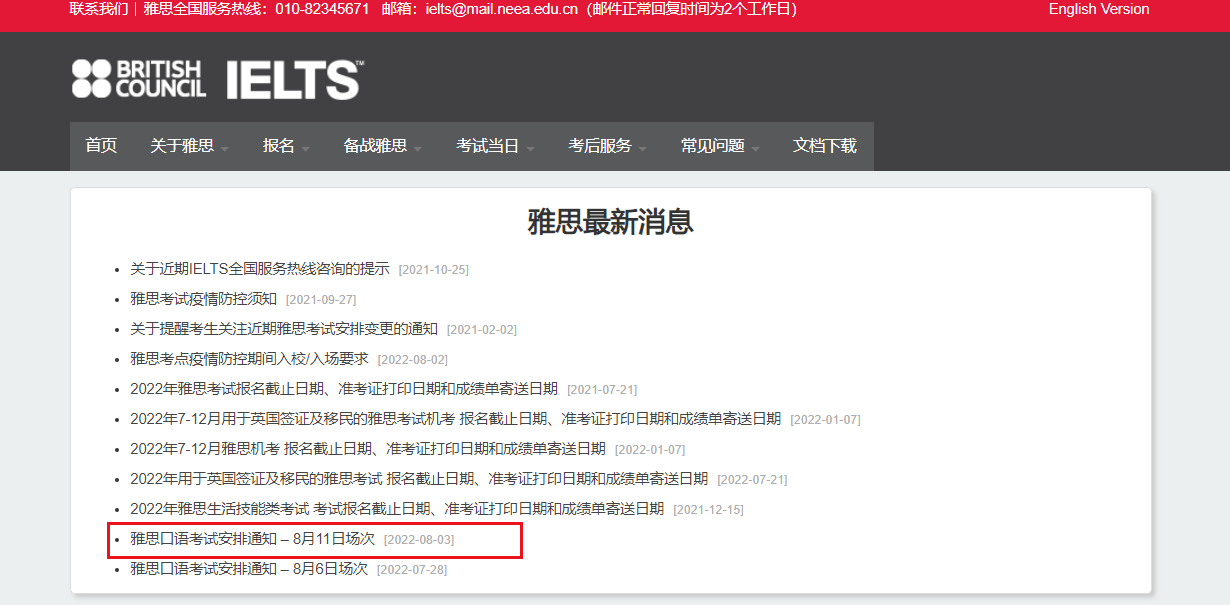Click the 雅思最新消息 heading
The width and height of the screenshot is (1230, 605).
click(610, 222)
